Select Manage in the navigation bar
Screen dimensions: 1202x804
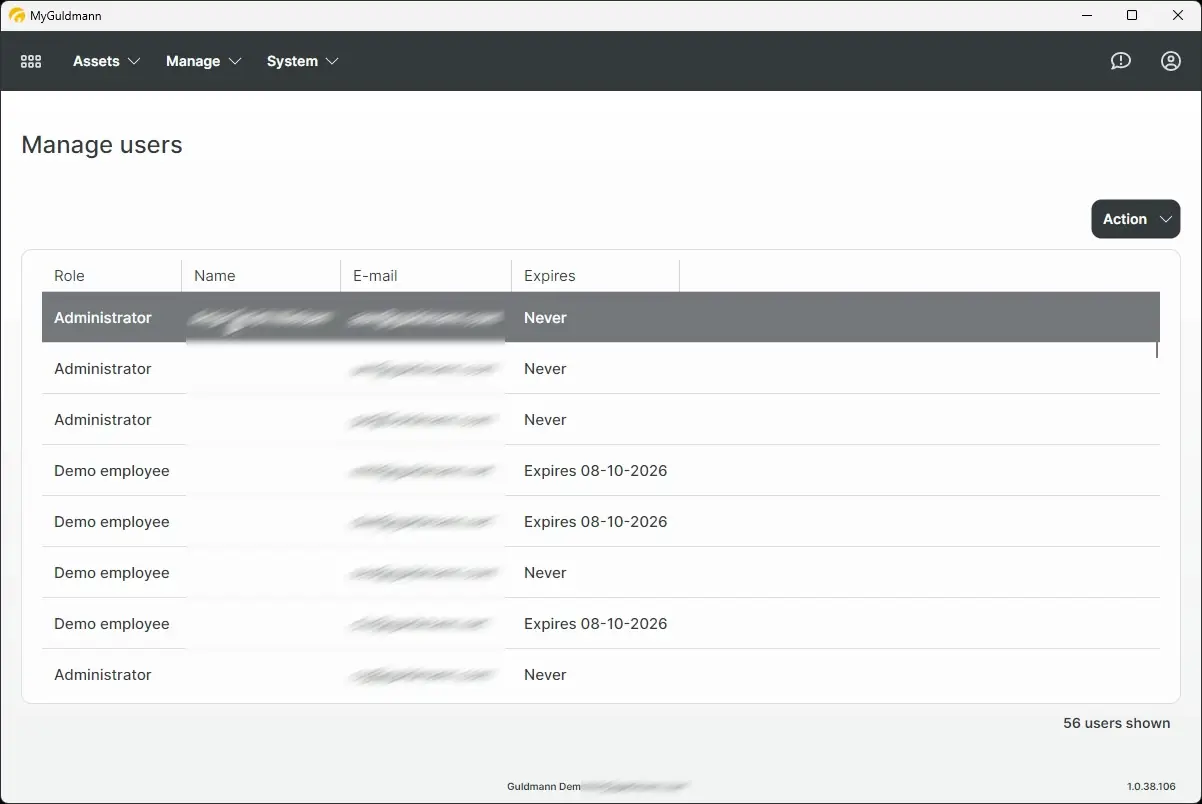point(193,61)
